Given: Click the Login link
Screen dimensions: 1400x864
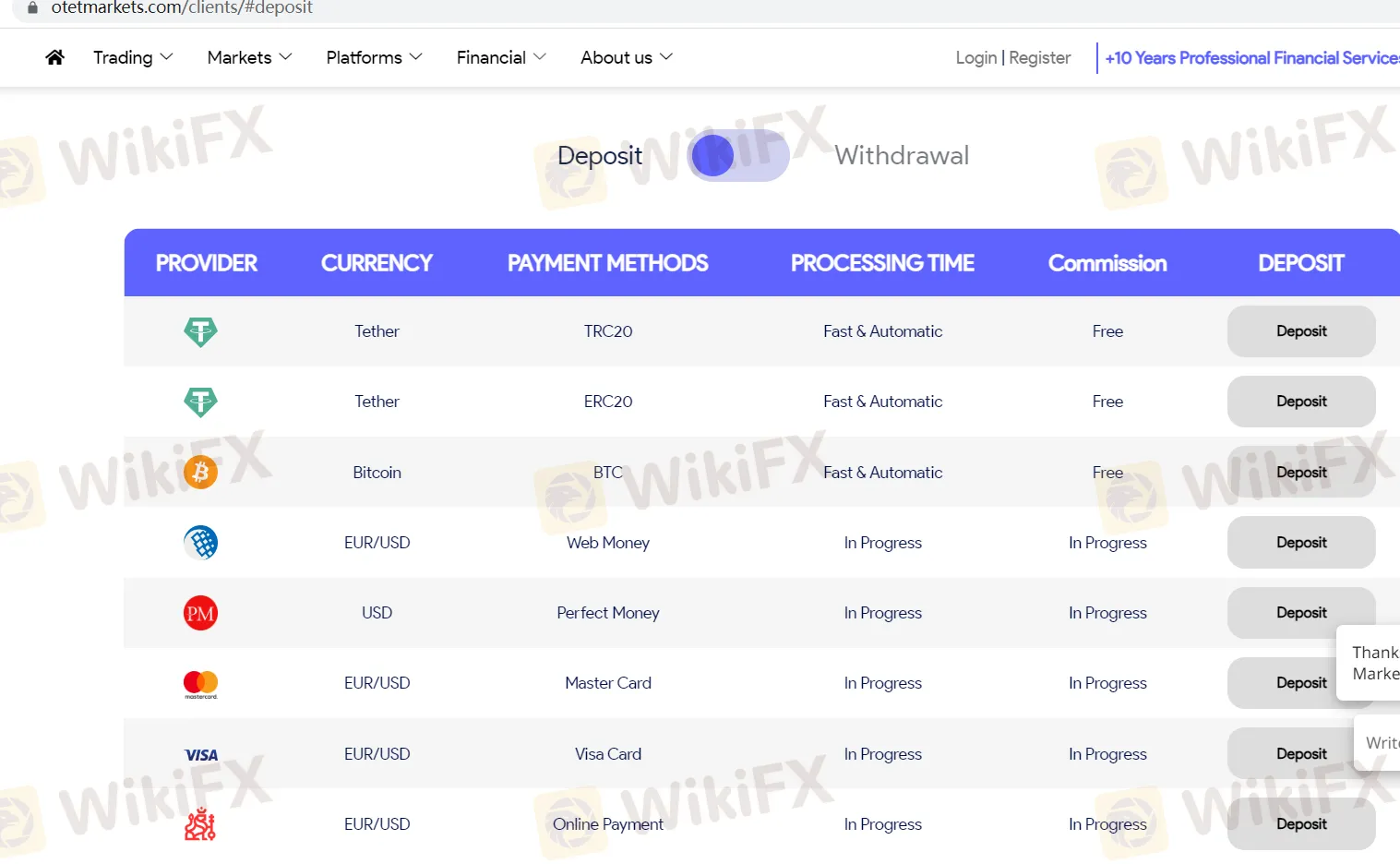Looking at the screenshot, I should click(x=975, y=57).
